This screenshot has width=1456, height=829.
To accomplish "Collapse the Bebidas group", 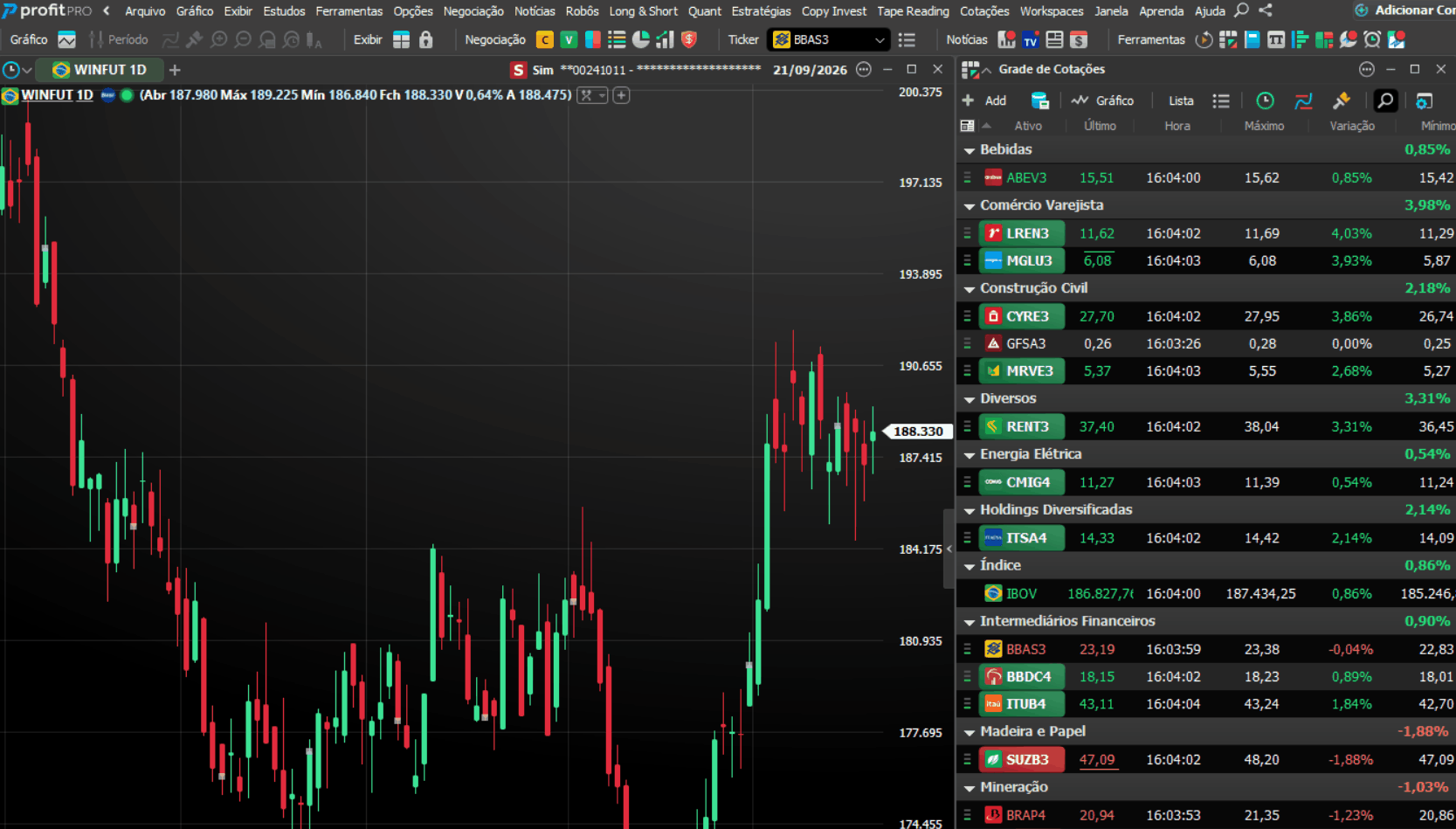I will [970, 150].
